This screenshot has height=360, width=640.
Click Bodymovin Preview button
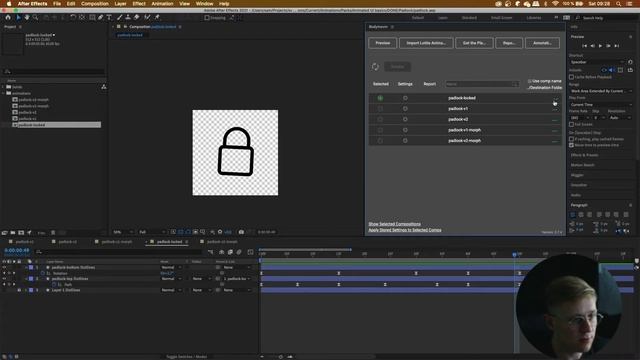[x=382, y=43]
